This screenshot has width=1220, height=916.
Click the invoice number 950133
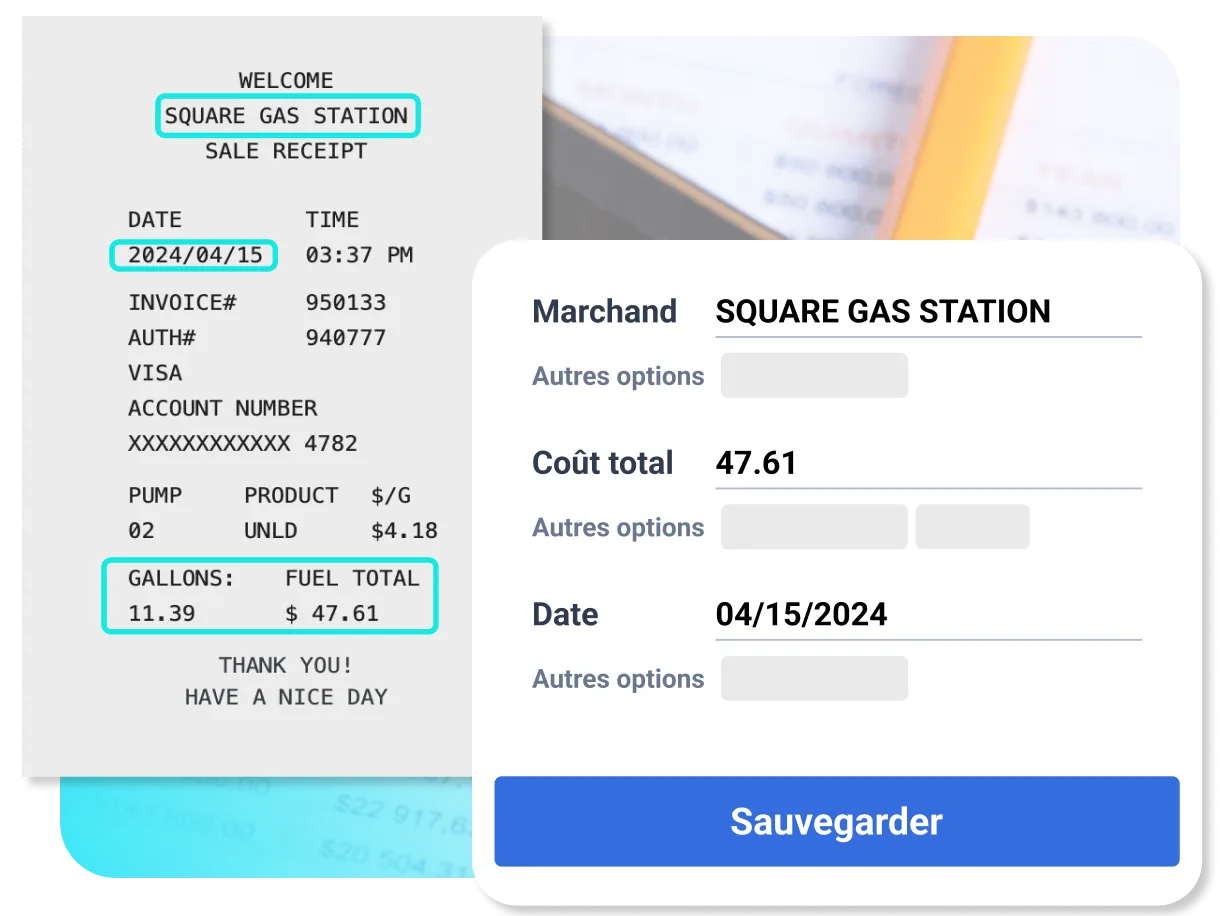pyautogui.click(x=346, y=302)
